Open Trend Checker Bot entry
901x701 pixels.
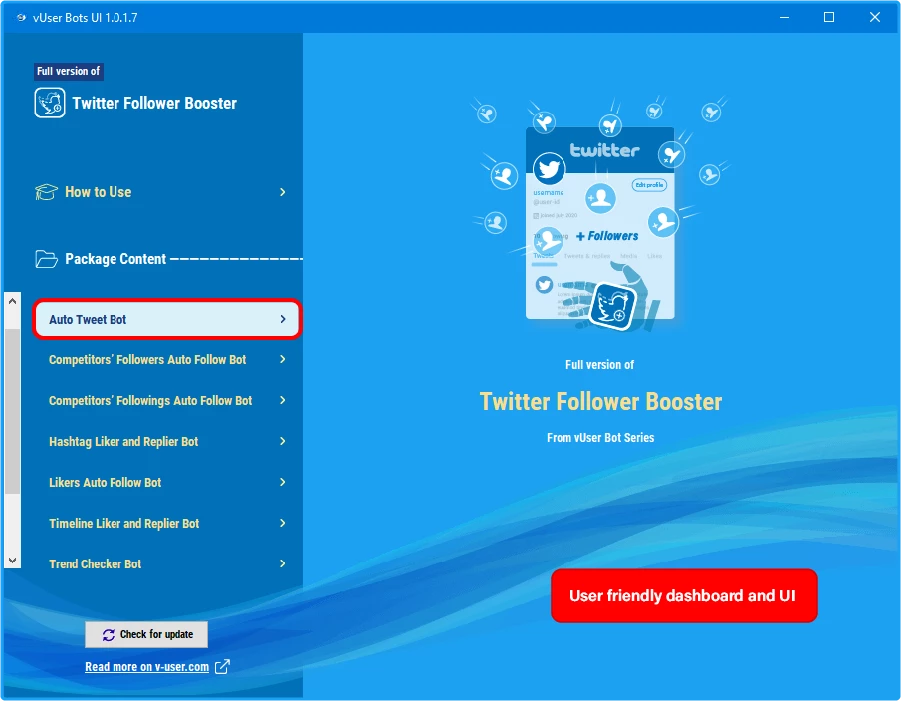click(x=167, y=564)
